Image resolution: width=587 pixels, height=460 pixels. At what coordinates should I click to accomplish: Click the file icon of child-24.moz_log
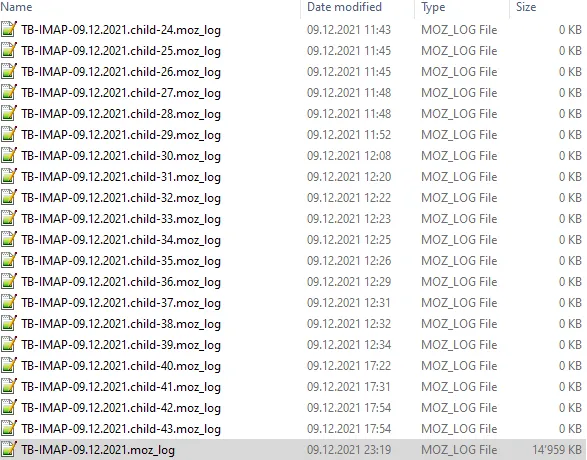pyautogui.click(x=9, y=30)
